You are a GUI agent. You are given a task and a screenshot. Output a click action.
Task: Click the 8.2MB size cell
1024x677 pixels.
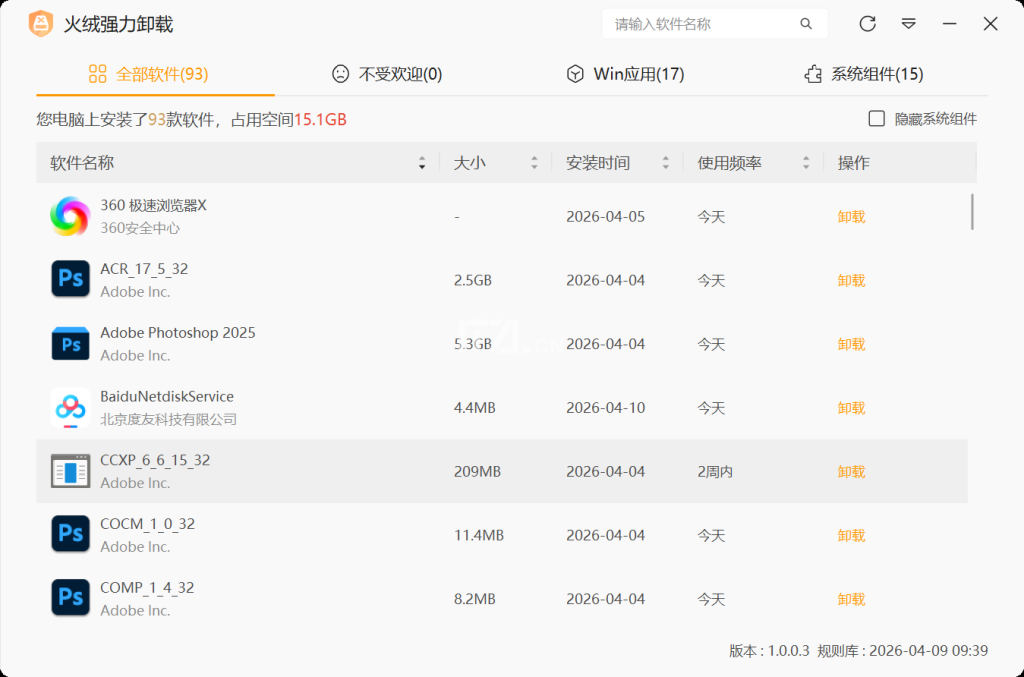(x=475, y=599)
